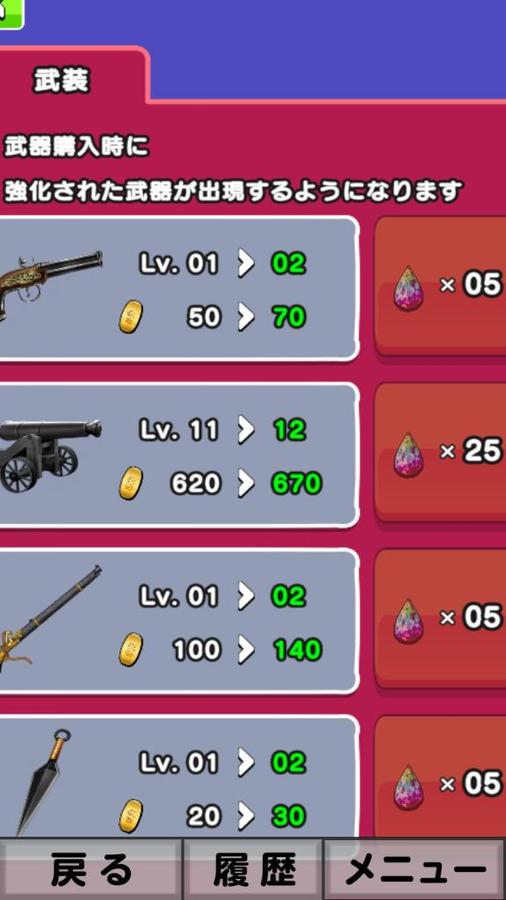The height and width of the screenshot is (900, 506).
Task: Click the arrow between 20 and 30
Action: pyautogui.click(x=246, y=817)
